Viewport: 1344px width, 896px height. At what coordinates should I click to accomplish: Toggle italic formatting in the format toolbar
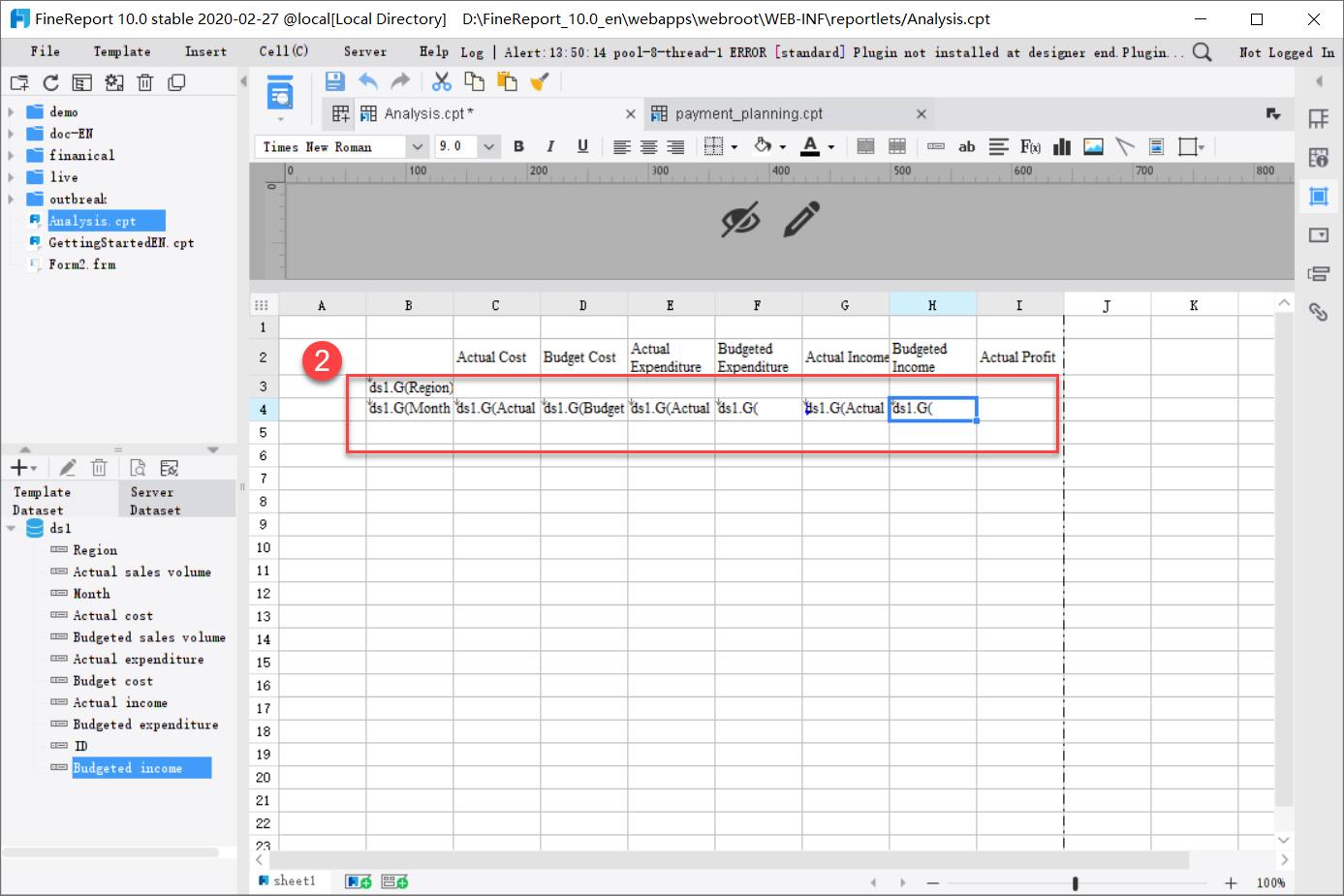pyautogui.click(x=550, y=146)
